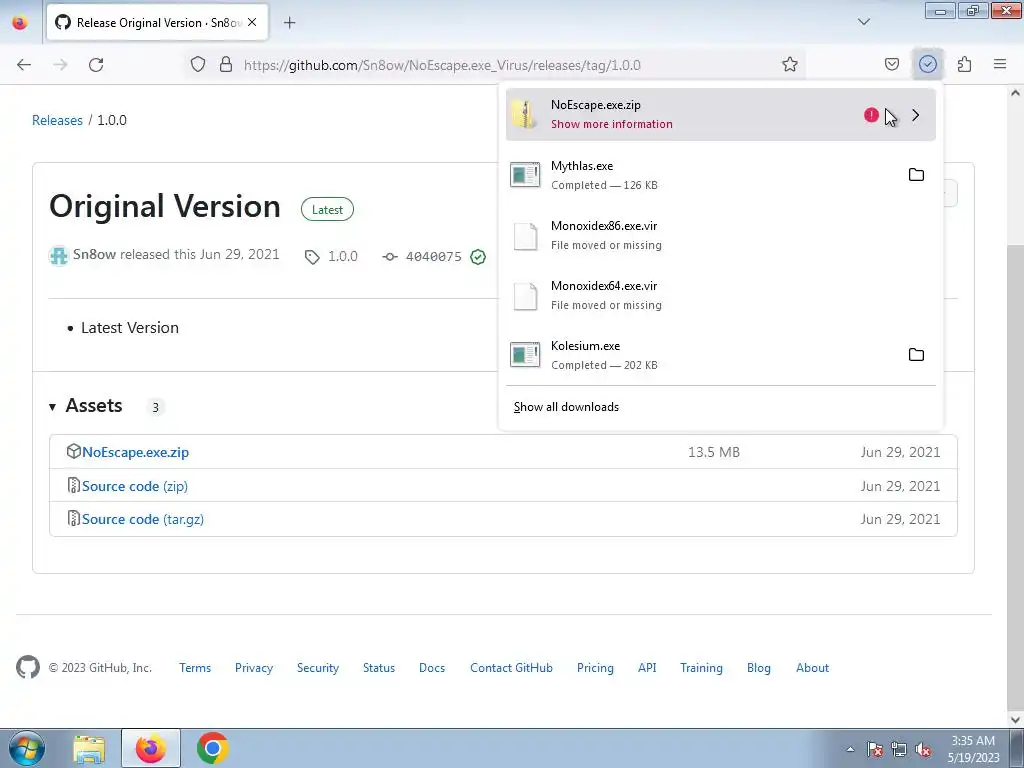Open Security footer link
The height and width of the screenshot is (768, 1024).
click(x=317, y=667)
